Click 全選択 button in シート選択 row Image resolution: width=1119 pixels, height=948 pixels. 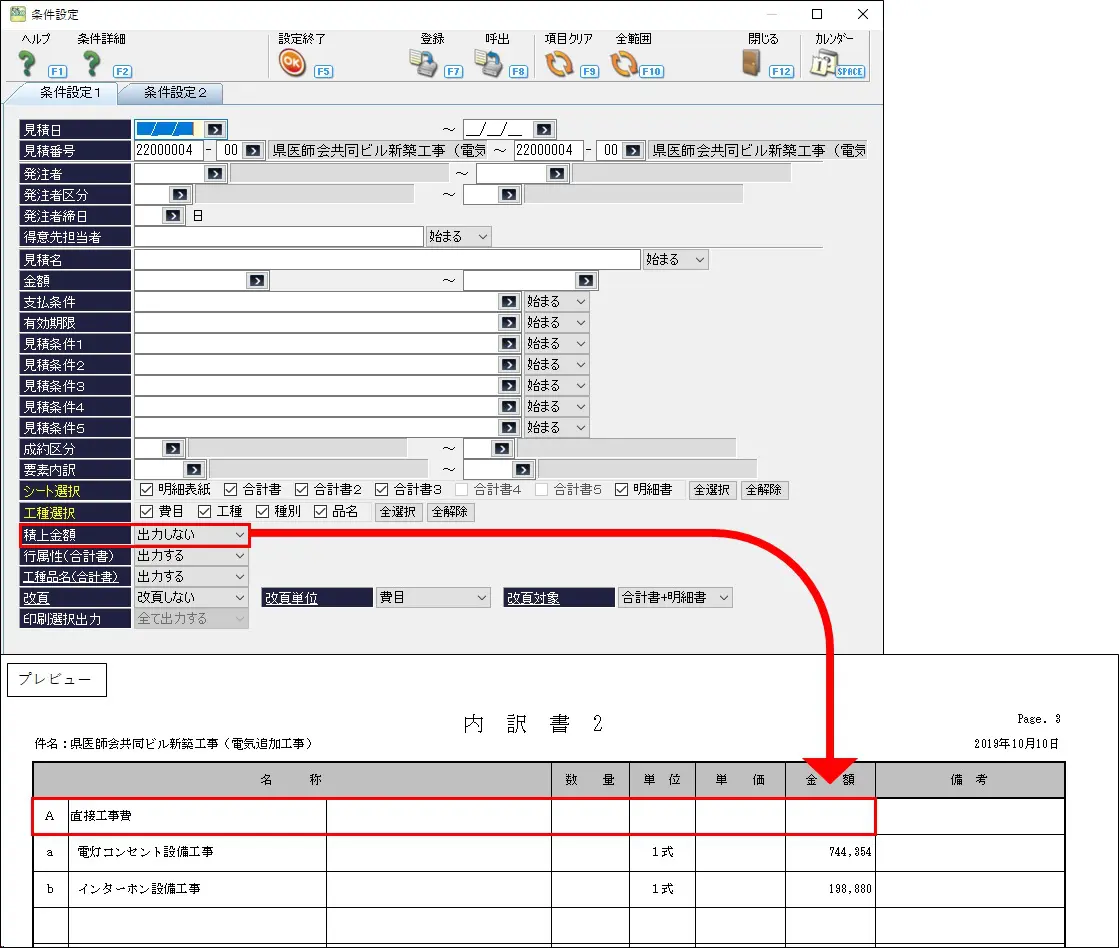pos(713,490)
